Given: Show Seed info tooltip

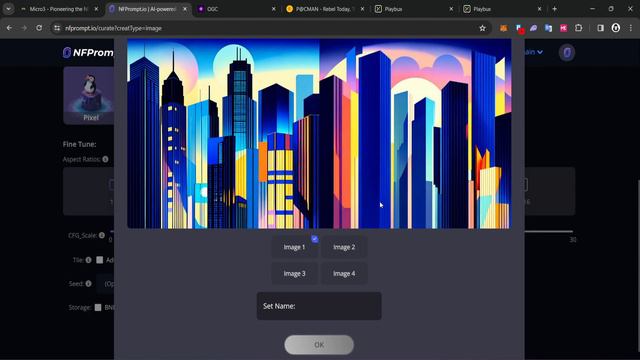Looking at the screenshot, I should pos(88,284).
